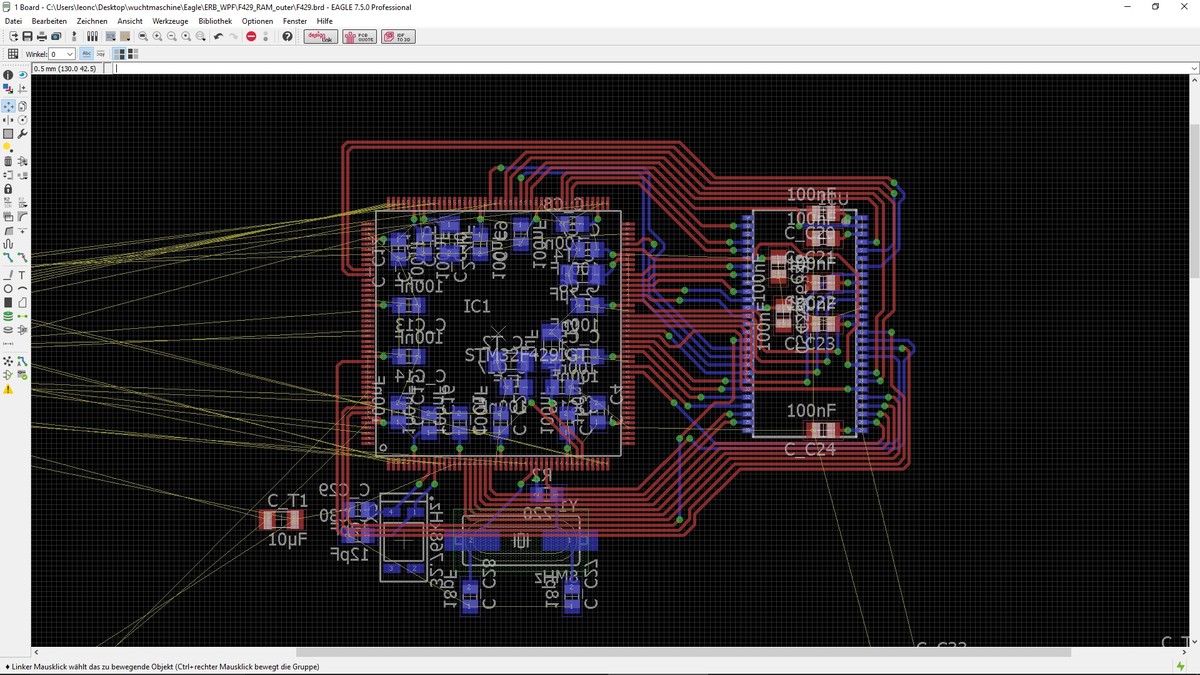Select the Move tool

pos(8,106)
